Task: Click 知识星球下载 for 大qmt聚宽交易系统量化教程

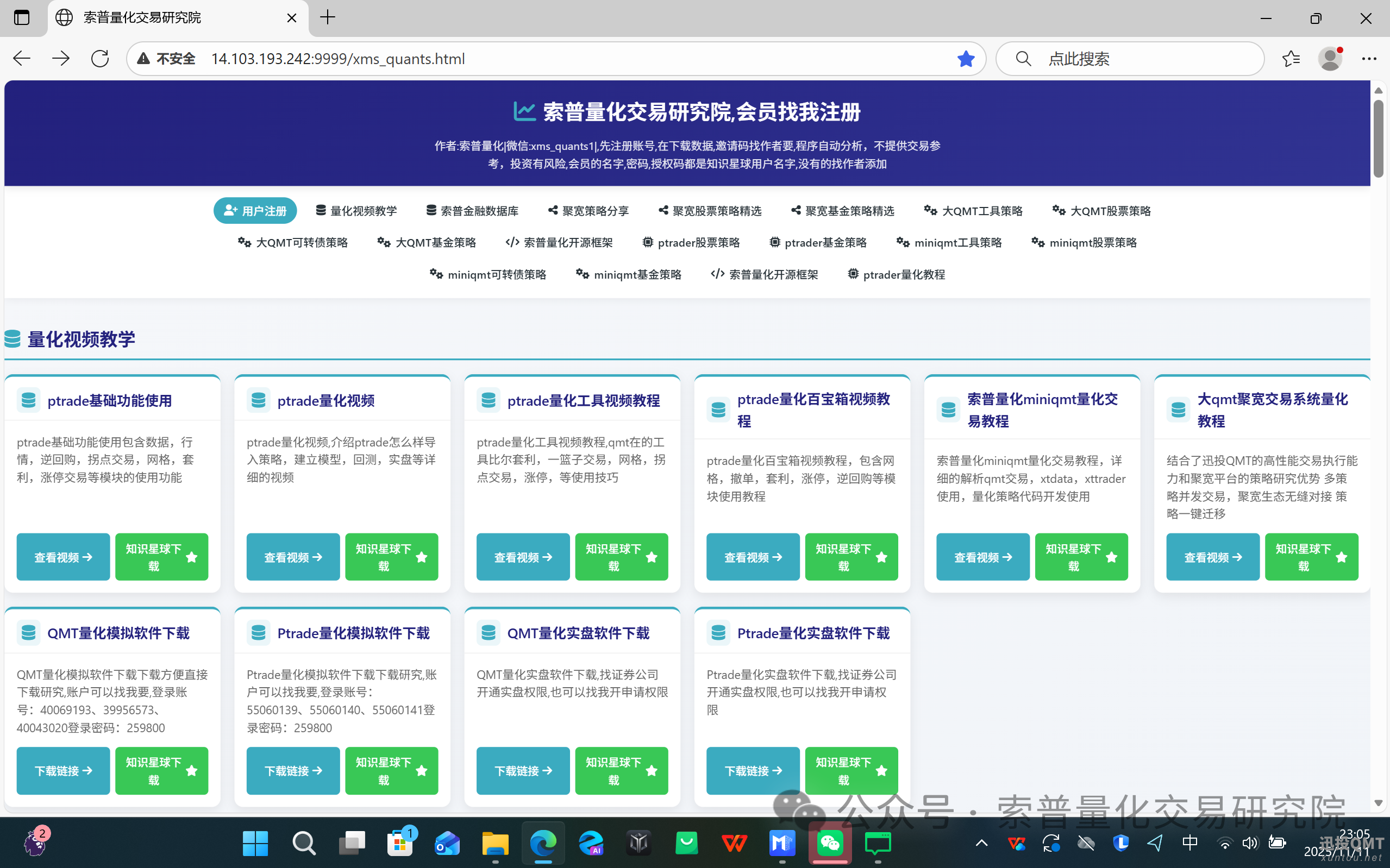Action: coord(1311,557)
